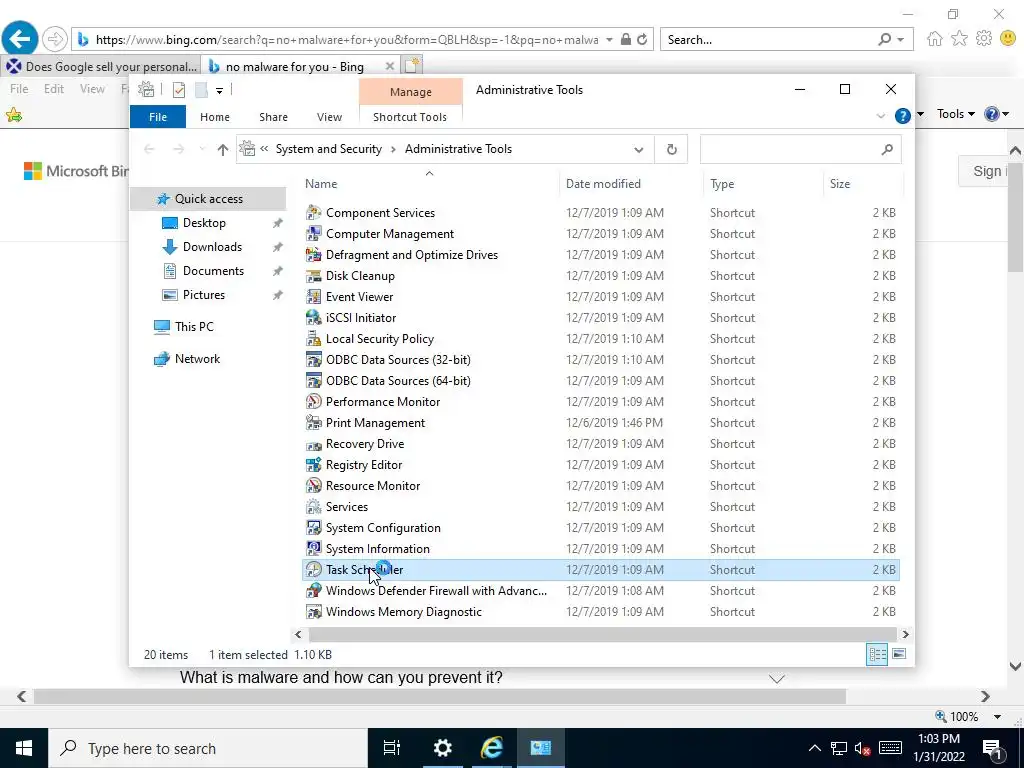This screenshot has width=1024, height=768.
Task: Show hidden system tray icons
Action: [x=814, y=748]
